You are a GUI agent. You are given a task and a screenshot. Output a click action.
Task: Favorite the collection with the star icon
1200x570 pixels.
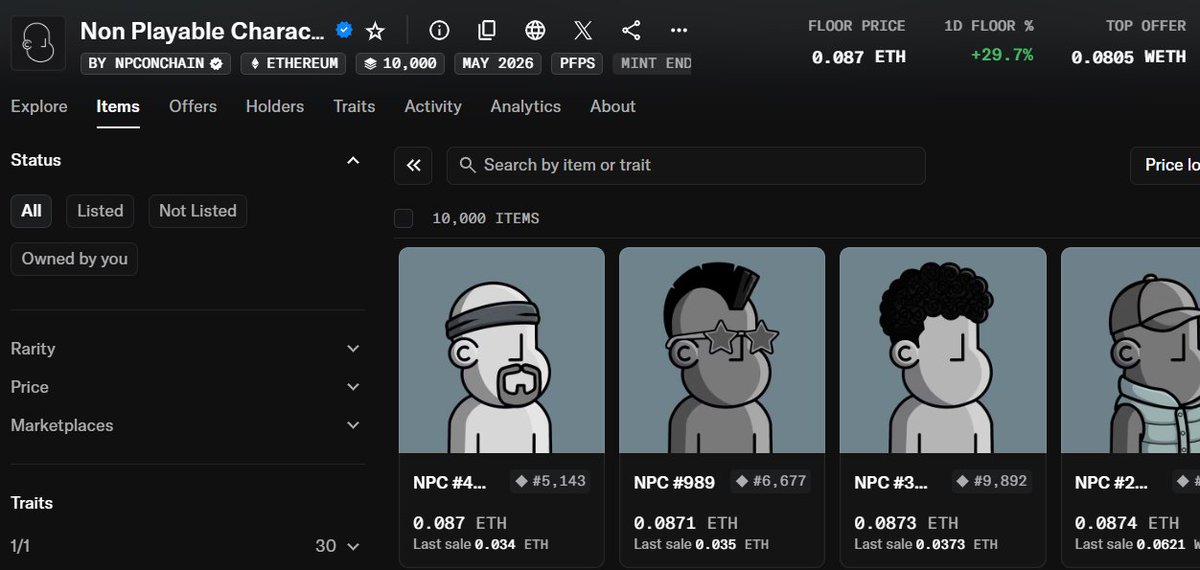click(x=375, y=31)
